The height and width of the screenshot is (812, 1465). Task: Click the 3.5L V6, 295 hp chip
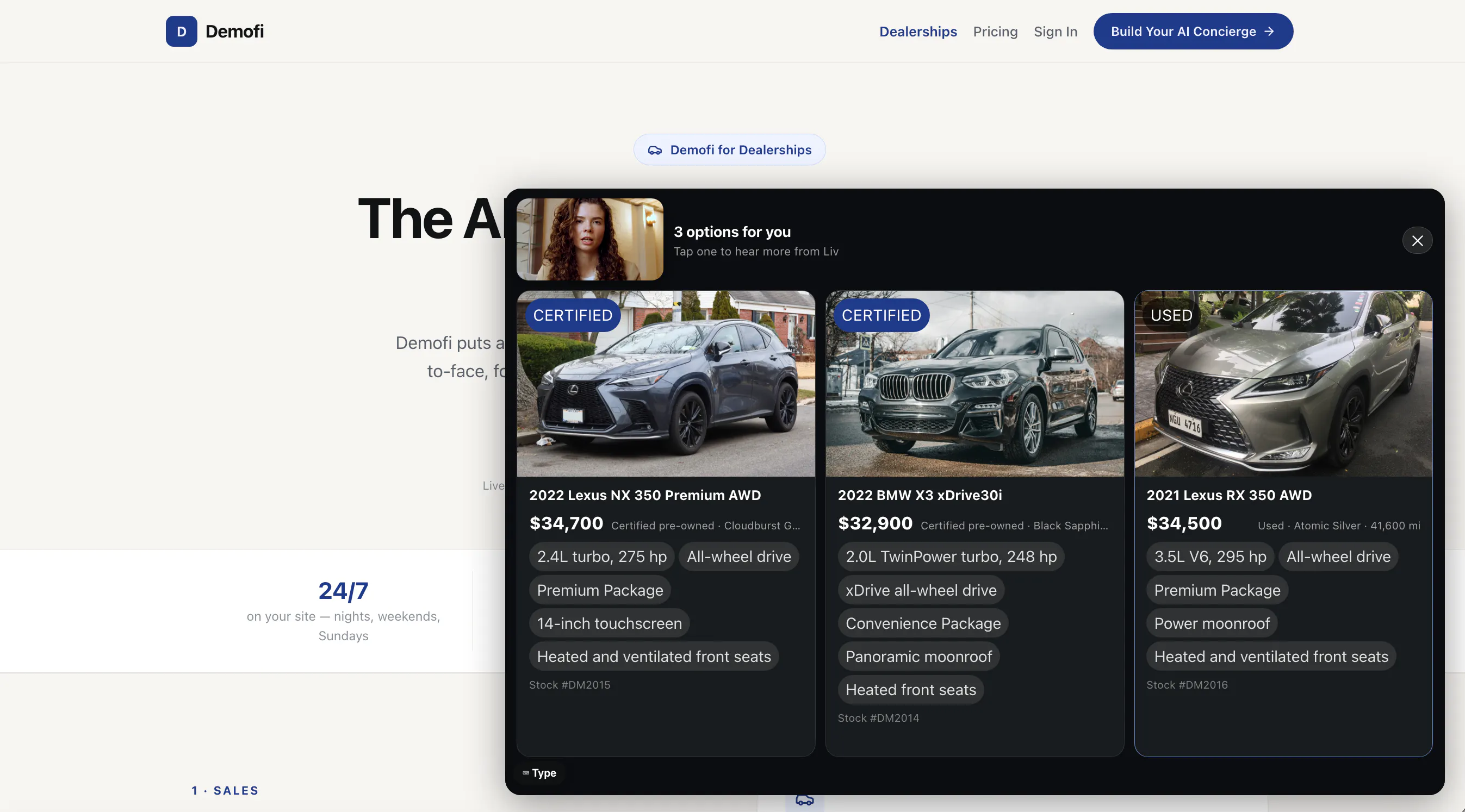point(1210,557)
